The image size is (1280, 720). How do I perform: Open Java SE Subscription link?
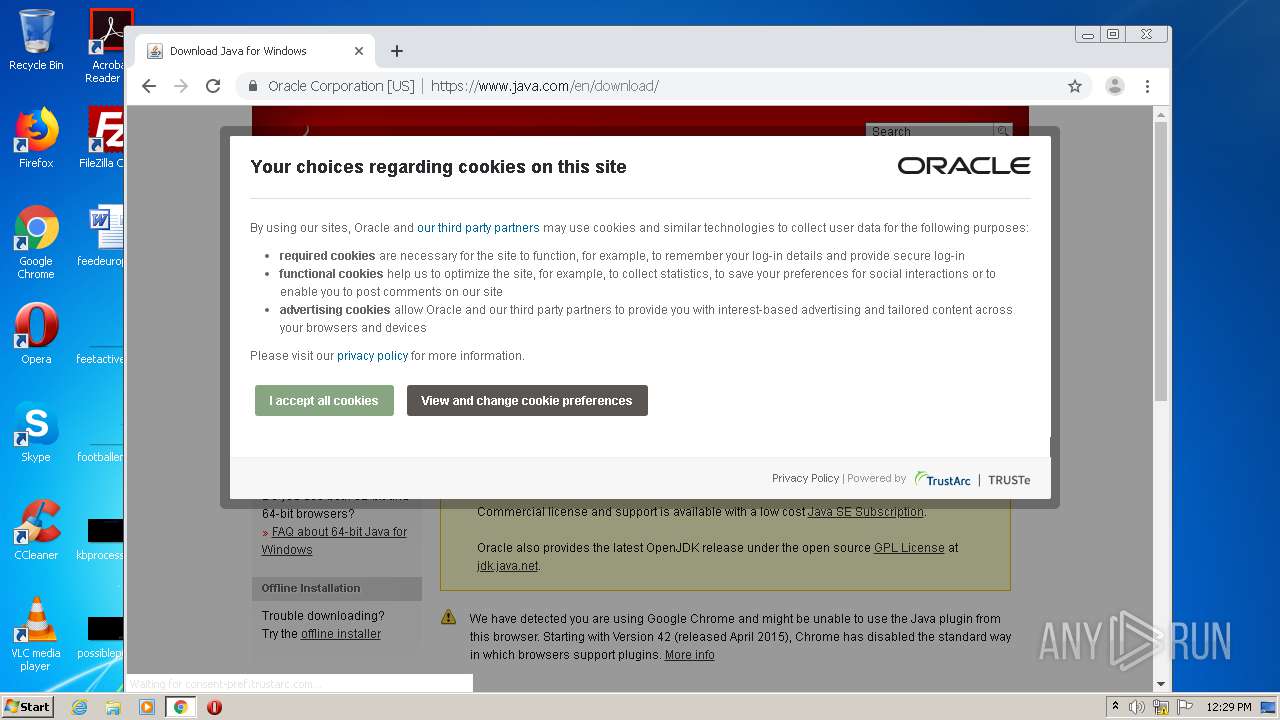[866, 512]
